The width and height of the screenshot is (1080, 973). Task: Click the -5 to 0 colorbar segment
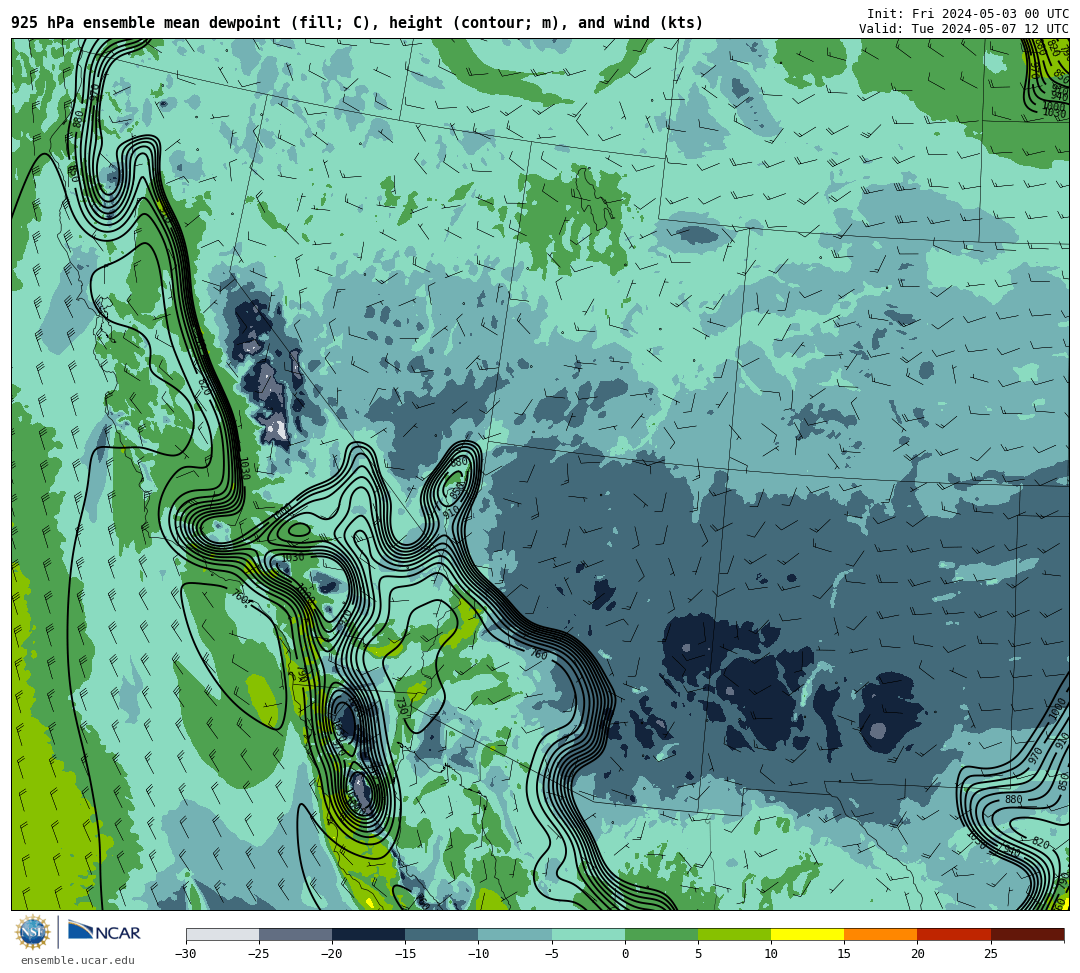click(588, 934)
